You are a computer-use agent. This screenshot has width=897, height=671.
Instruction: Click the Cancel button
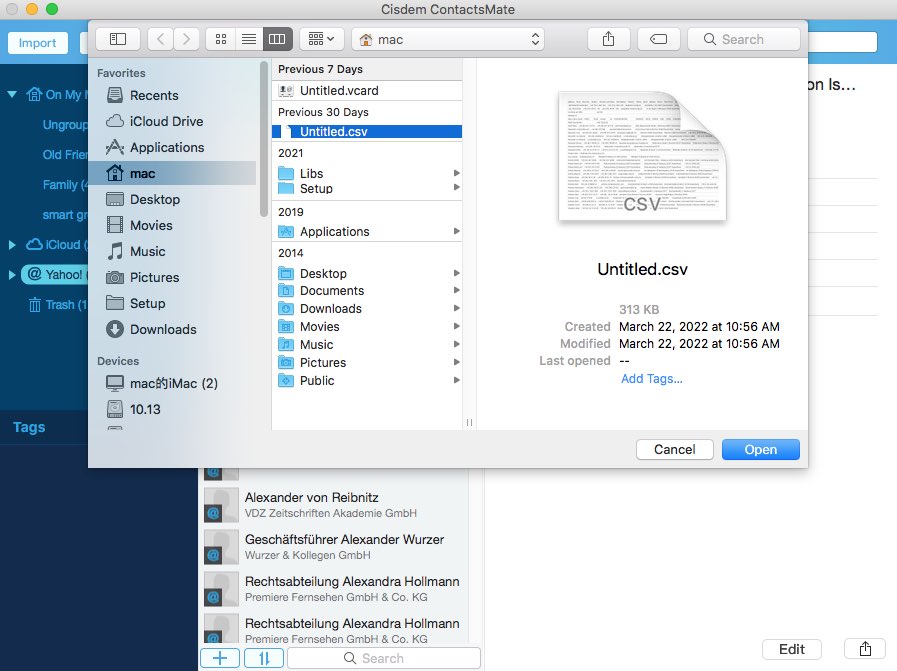click(674, 449)
